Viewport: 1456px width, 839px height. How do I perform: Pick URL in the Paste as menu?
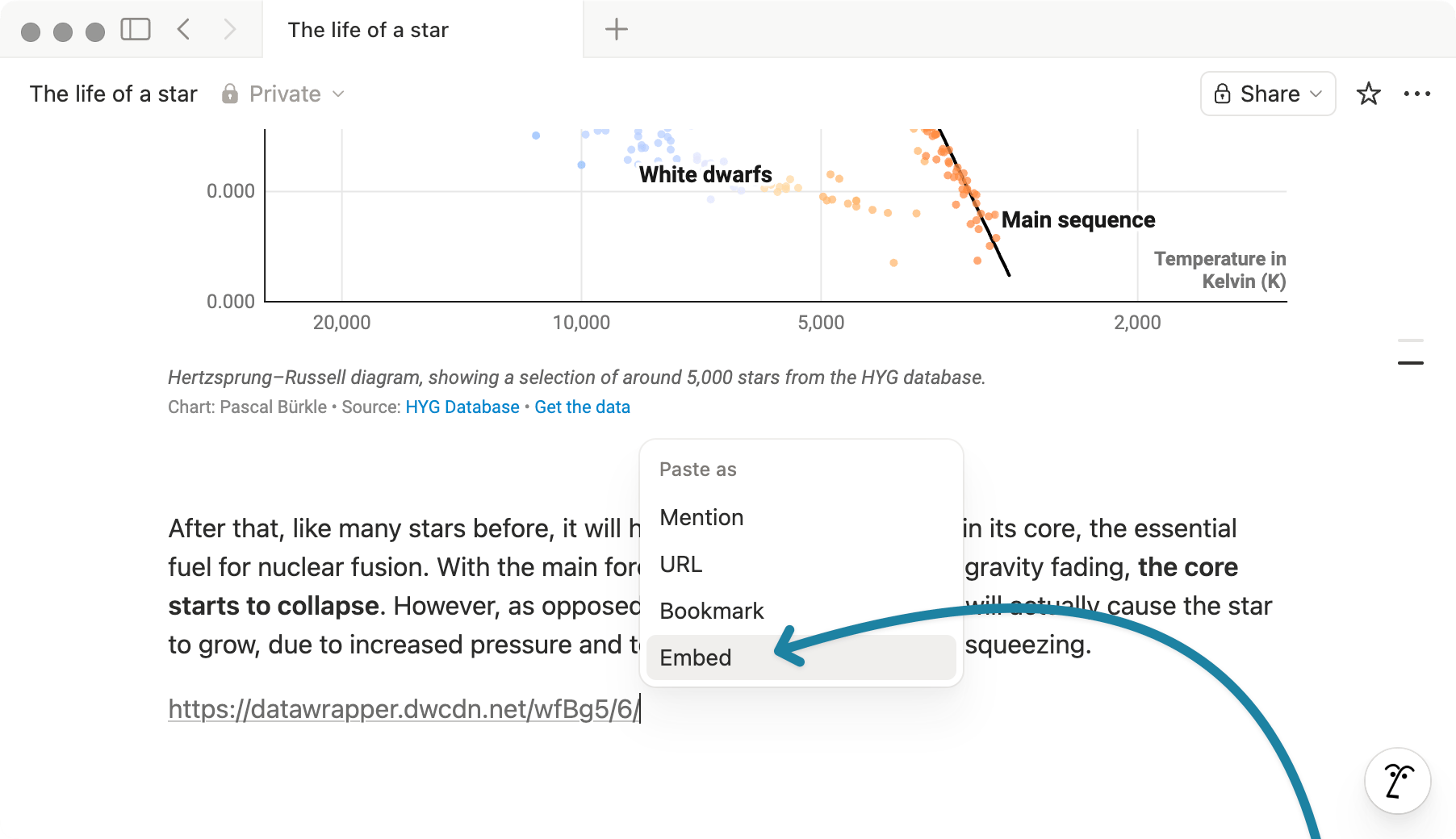tap(681, 564)
